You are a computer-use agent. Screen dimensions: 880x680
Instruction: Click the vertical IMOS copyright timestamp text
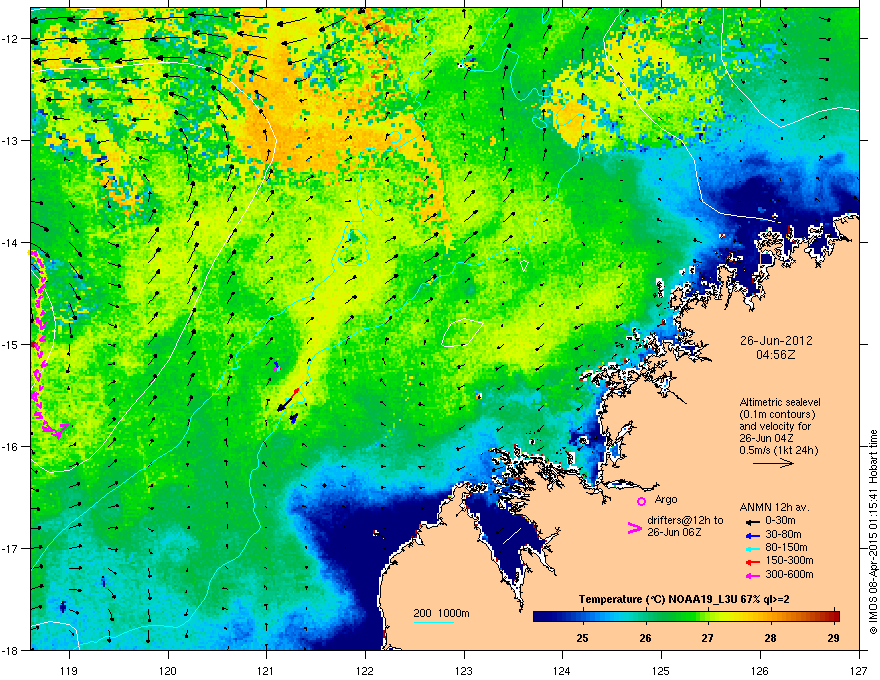coord(873,532)
